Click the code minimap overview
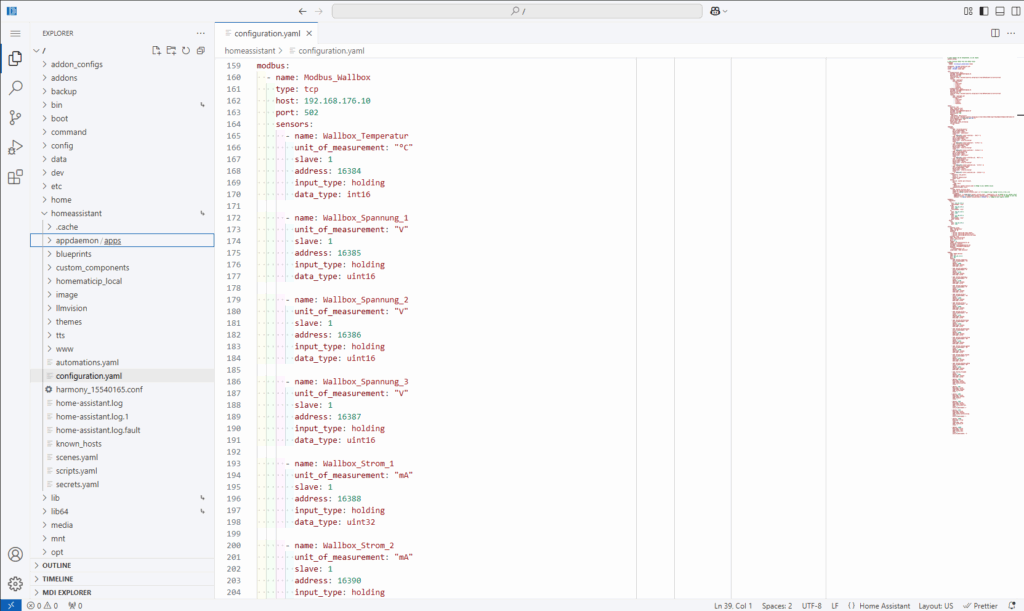Viewport: 1024px width, 611px height. (982, 245)
